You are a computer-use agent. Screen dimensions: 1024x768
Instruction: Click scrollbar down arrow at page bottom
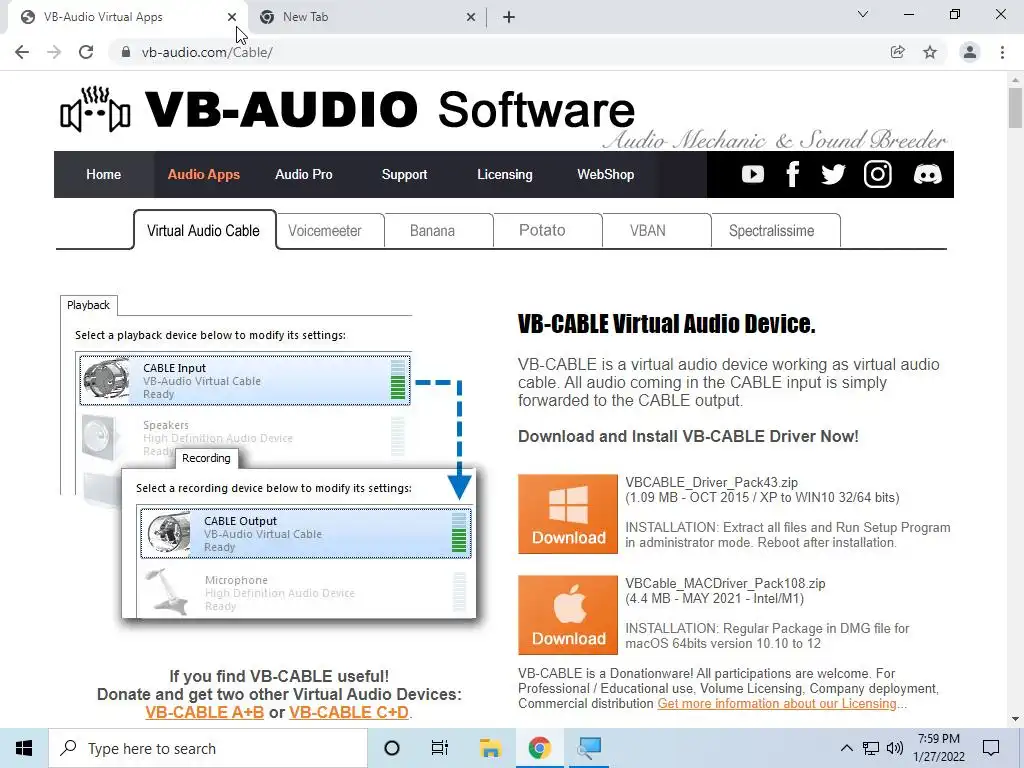[x=1015, y=720]
